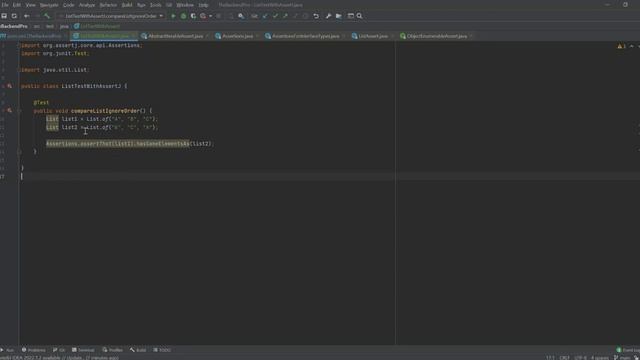Click the Search Everywhere magnifier icon
Viewport: 640px width, 360px height.
[x=360, y=16]
